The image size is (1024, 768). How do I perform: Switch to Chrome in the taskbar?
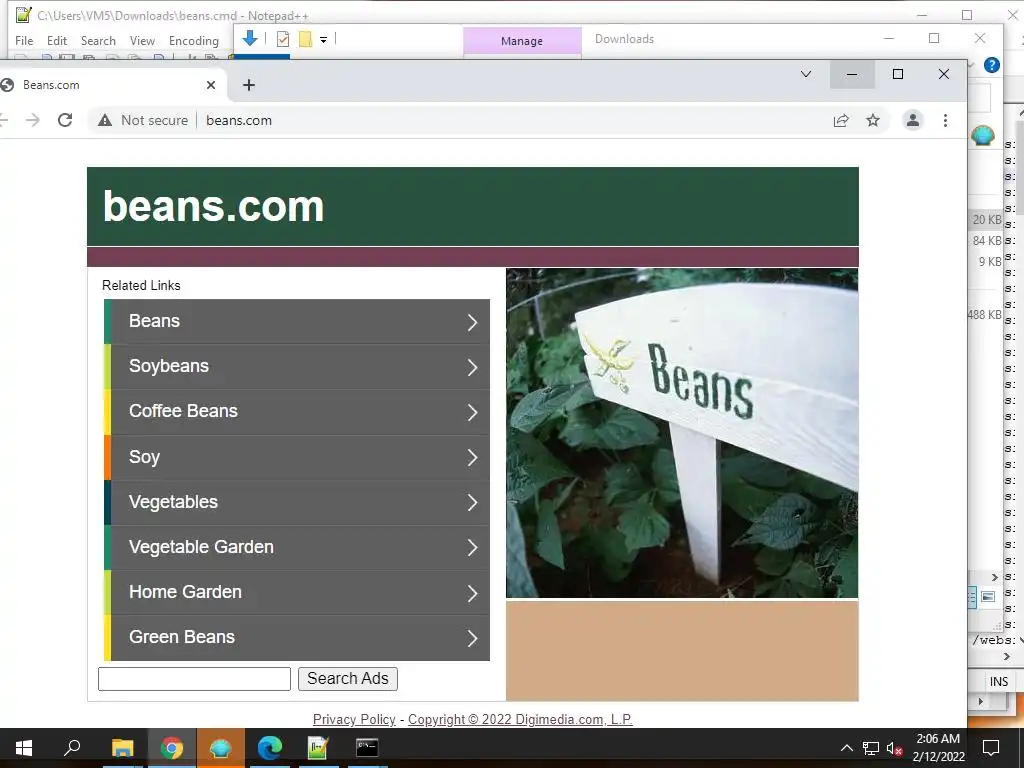[x=172, y=748]
